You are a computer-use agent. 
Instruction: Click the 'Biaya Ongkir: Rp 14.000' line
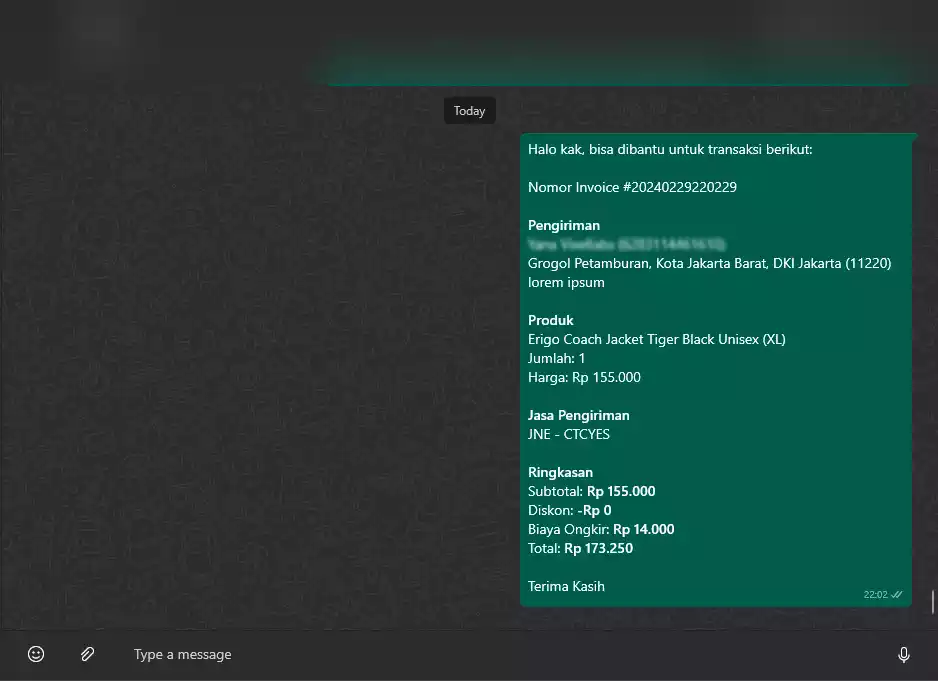600,529
